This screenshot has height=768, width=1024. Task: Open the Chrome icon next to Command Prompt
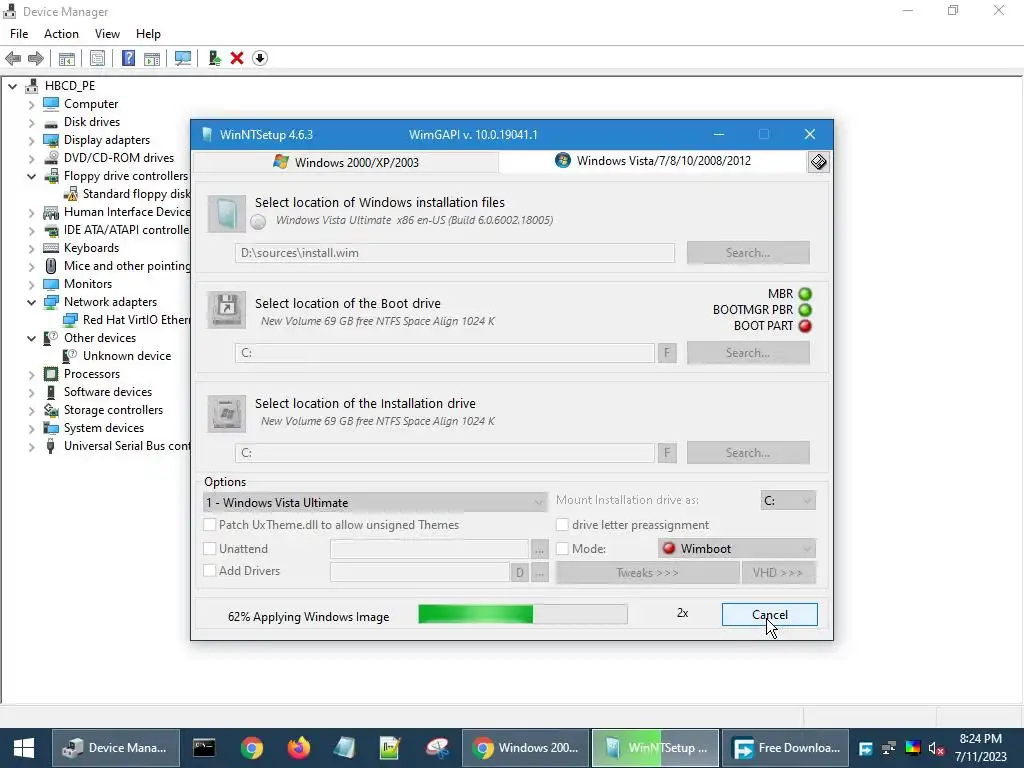click(x=251, y=748)
